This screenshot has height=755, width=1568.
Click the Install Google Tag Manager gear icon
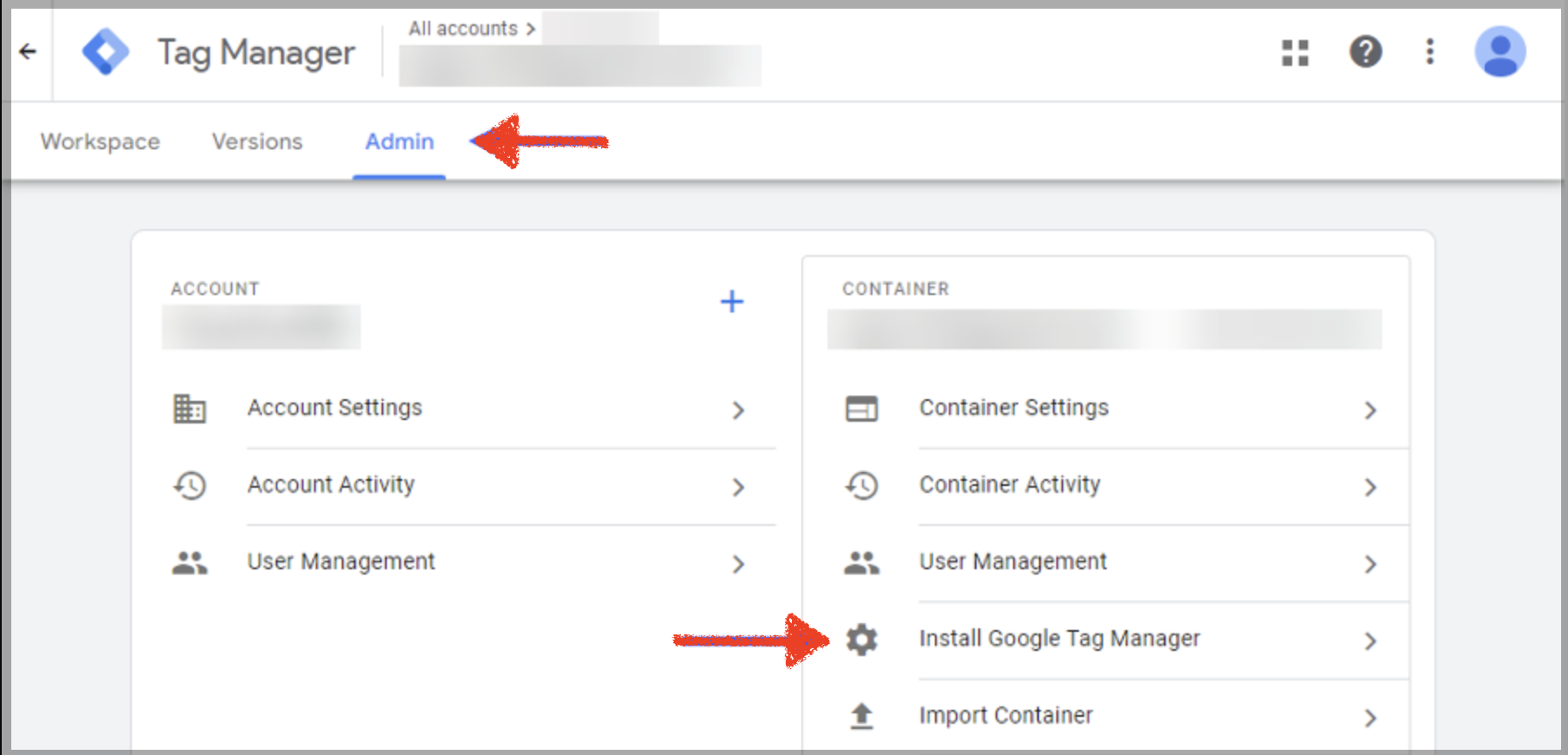861,640
